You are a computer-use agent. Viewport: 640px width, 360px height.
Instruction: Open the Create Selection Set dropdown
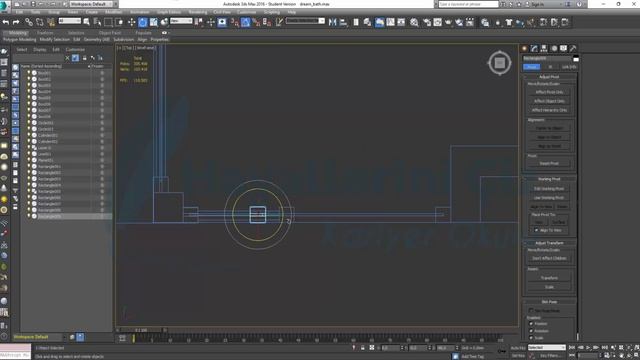(x=305, y=21)
